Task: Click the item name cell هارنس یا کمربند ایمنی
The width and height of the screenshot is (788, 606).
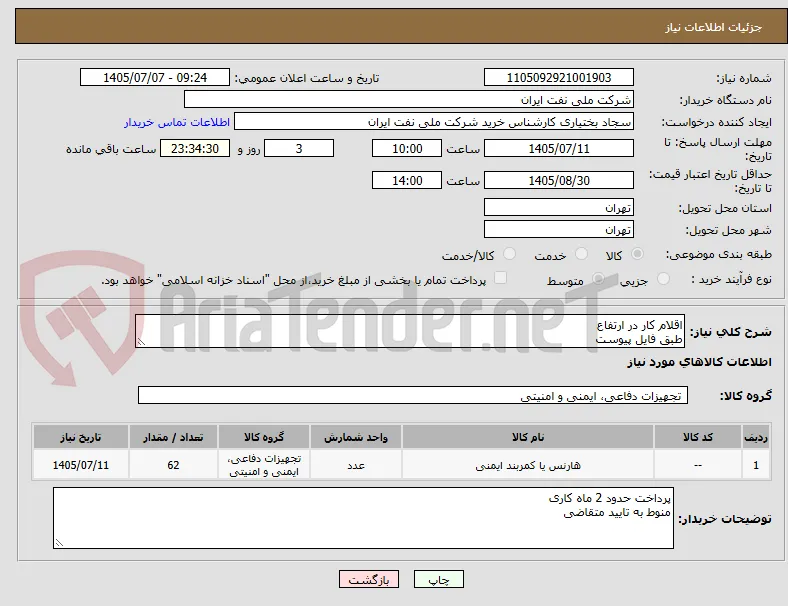Action: (528, 465)
